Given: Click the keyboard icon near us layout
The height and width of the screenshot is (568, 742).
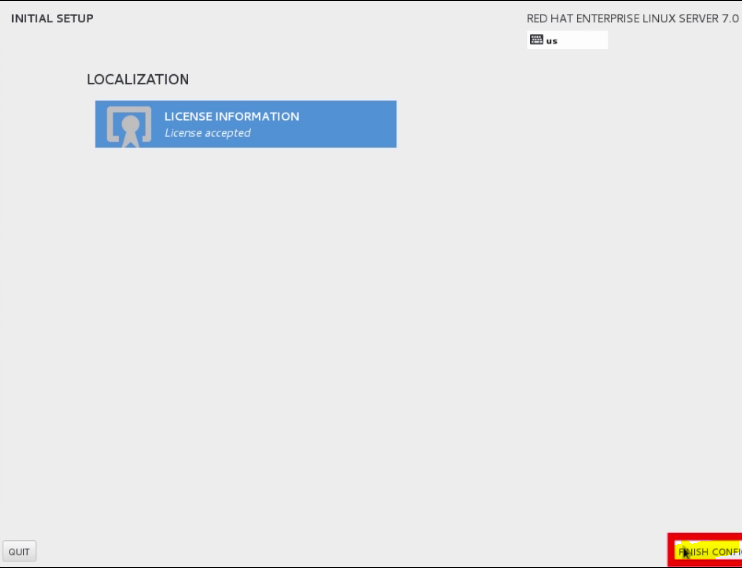Looking at the screenshot, I should pos(536,40).
